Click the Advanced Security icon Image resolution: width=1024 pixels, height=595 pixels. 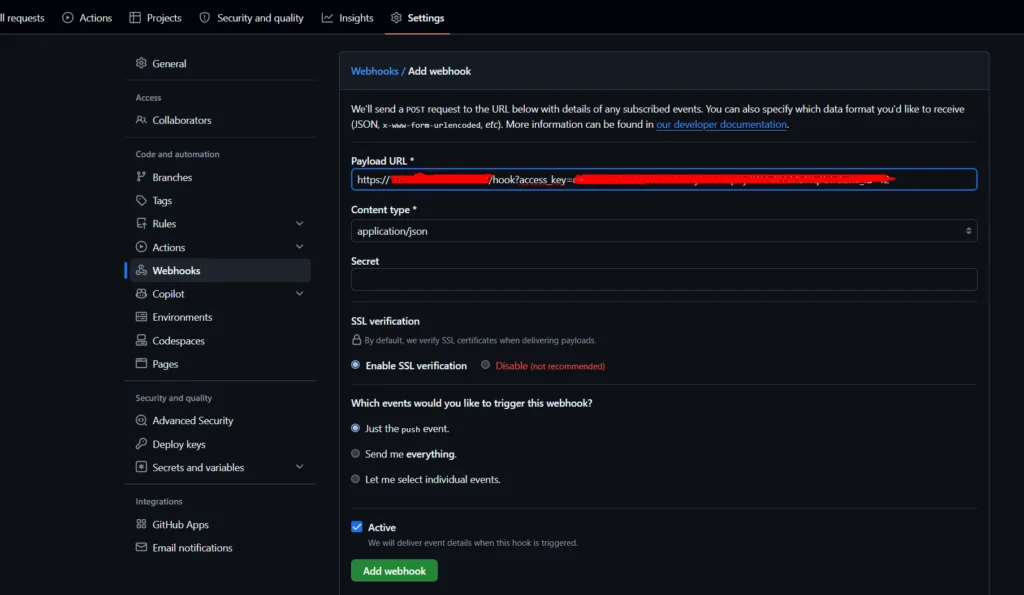(141, 421)
